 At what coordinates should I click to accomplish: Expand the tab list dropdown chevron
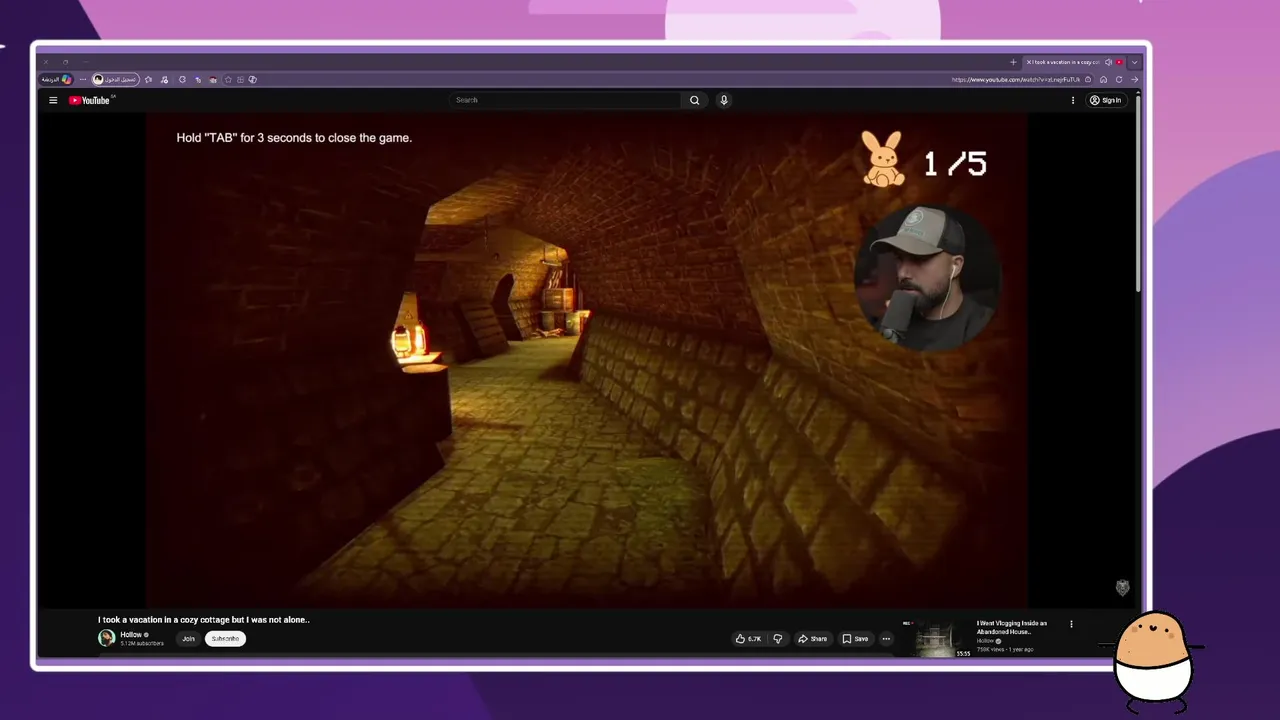click(x=1134, y=62)
